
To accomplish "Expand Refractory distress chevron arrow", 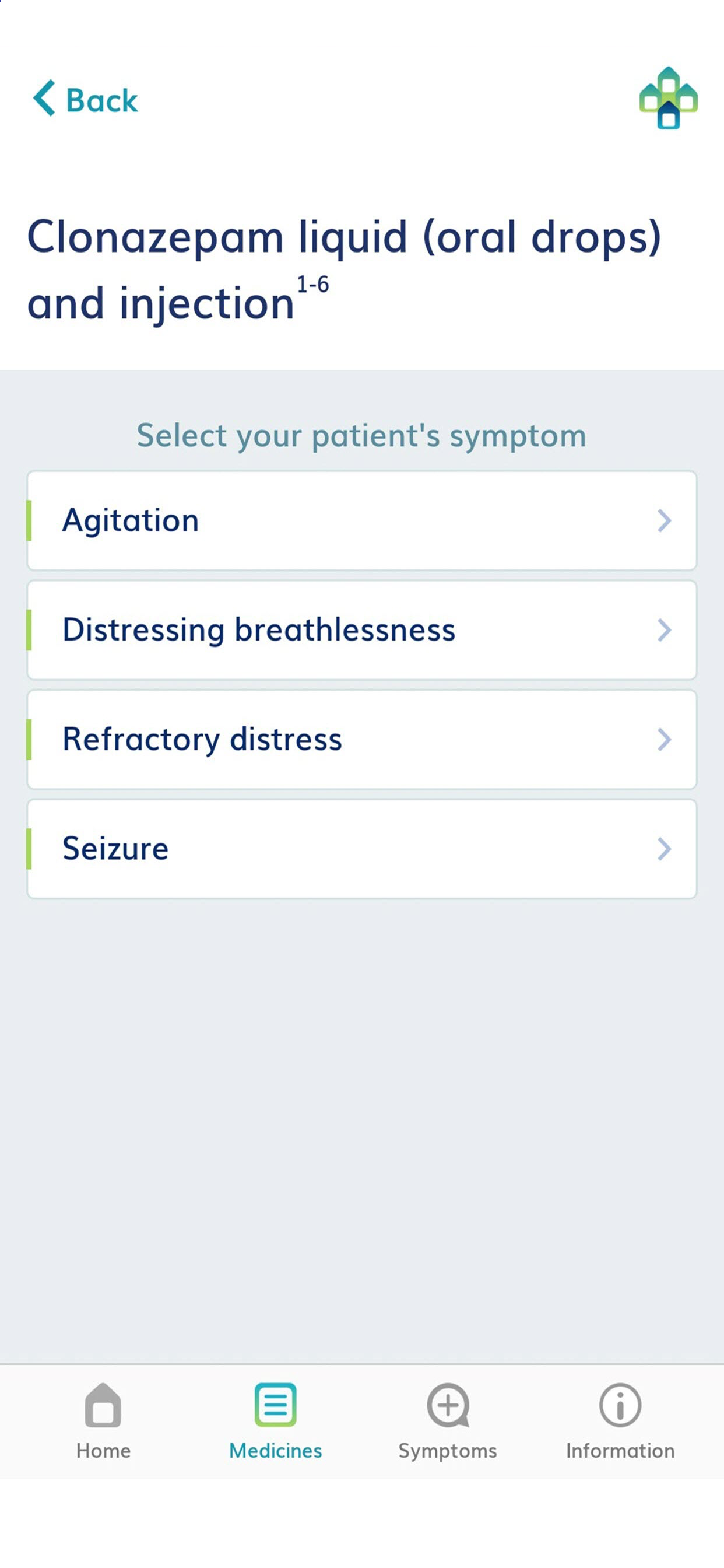I will tap(665, 740).
